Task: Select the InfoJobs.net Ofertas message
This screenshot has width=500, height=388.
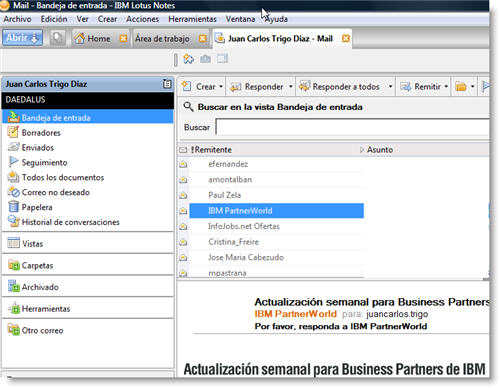Action: (x=276, y=226)
